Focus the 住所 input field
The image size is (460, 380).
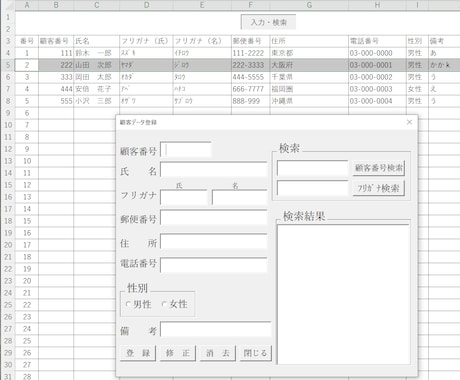[214, 242]
